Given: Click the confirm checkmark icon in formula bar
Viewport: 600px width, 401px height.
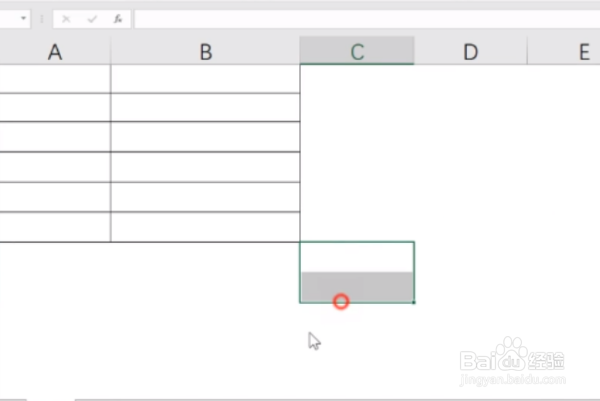Looking at the screenshot, I should (x=92, y=19).
